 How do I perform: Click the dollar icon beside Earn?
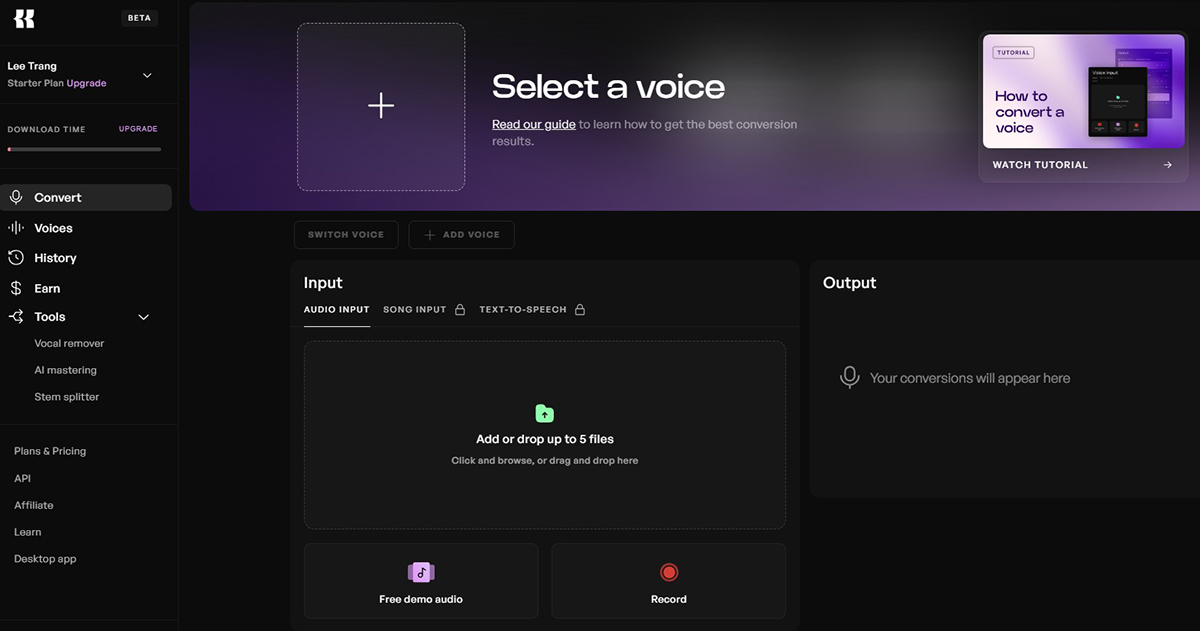tap(16, 288)
